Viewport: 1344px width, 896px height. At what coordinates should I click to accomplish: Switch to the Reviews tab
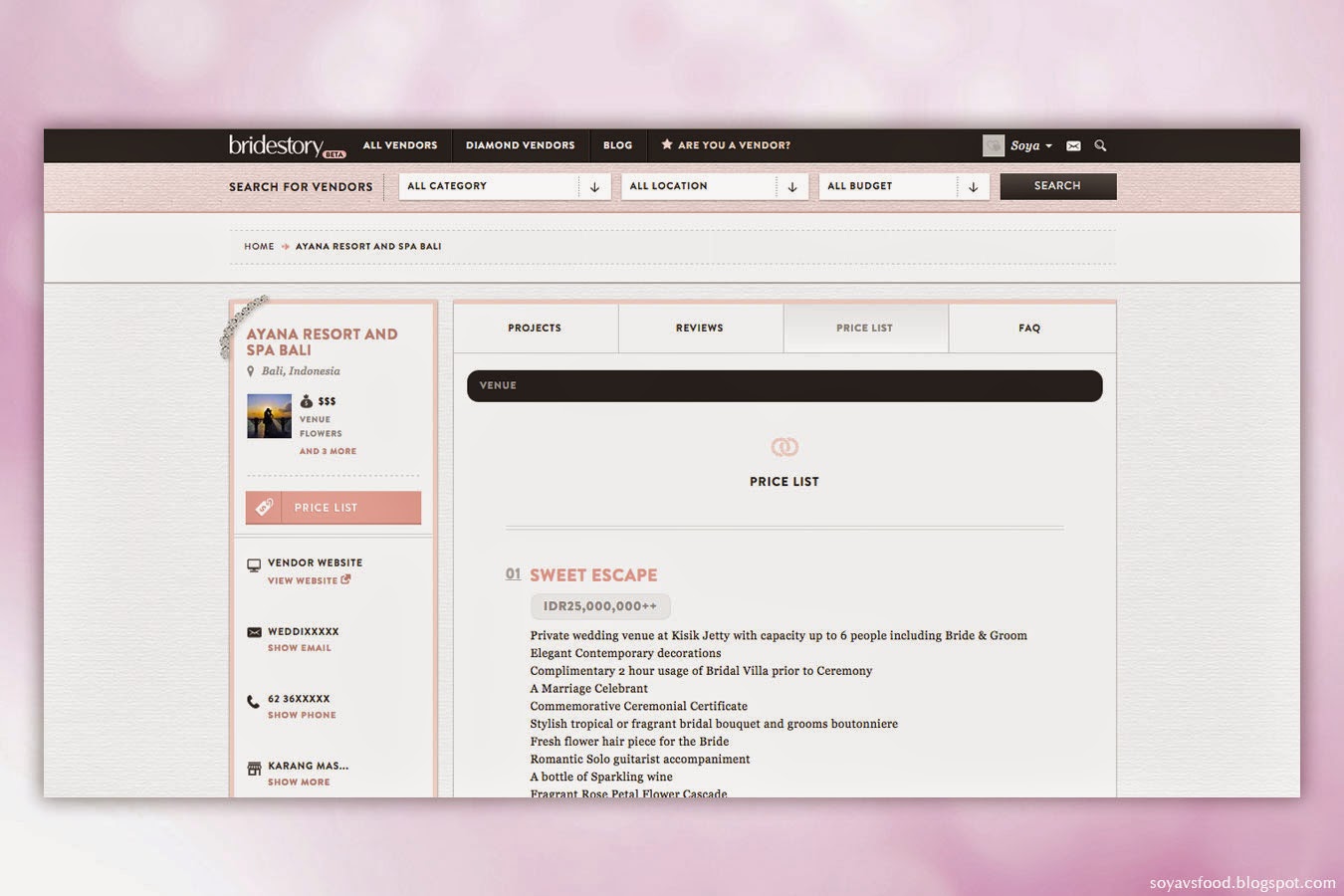700,328
